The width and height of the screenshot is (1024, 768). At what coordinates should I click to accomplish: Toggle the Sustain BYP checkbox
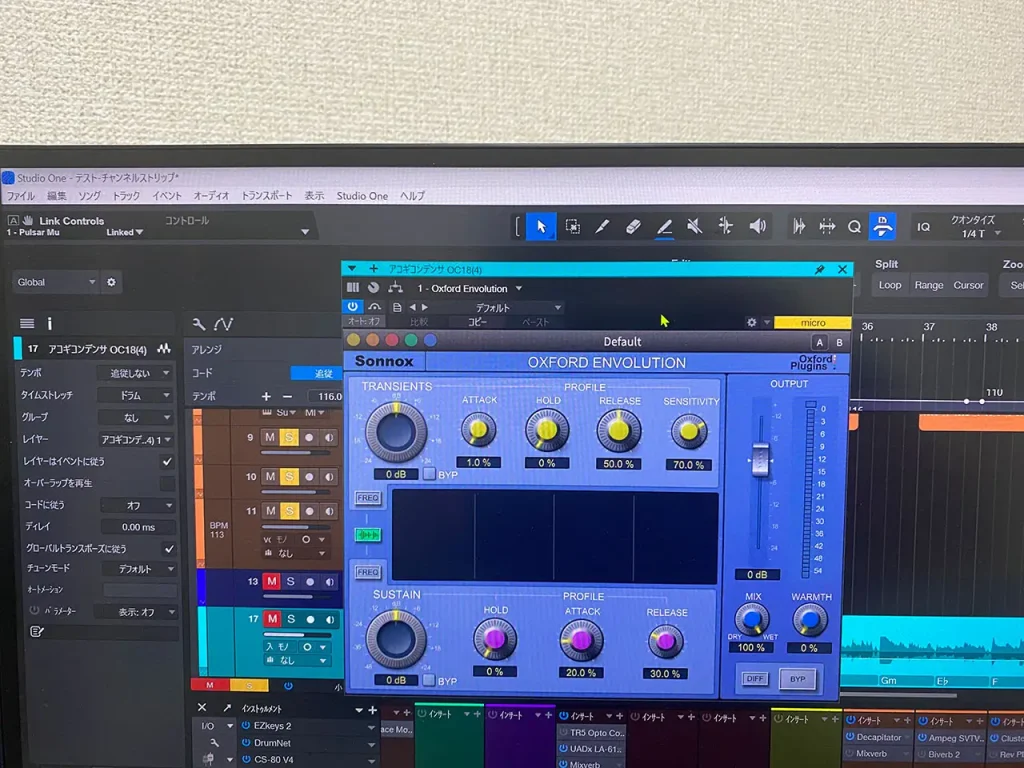[x=428, y=681]
